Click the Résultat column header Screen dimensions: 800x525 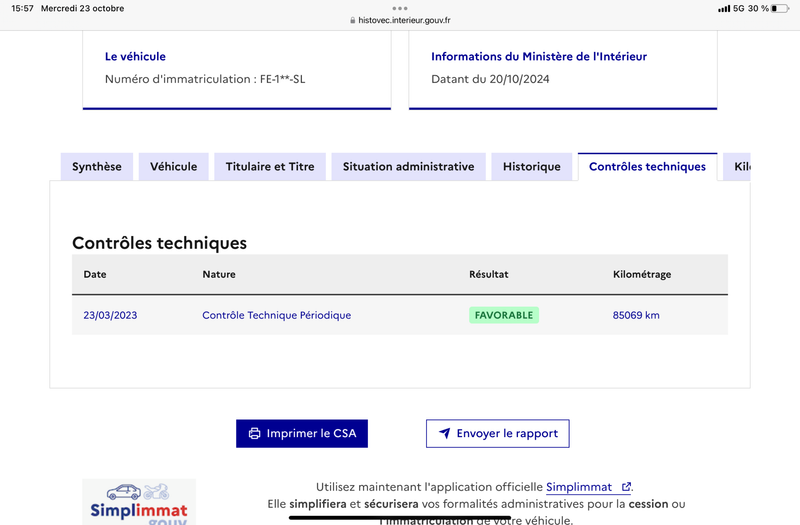coord(489,274)
